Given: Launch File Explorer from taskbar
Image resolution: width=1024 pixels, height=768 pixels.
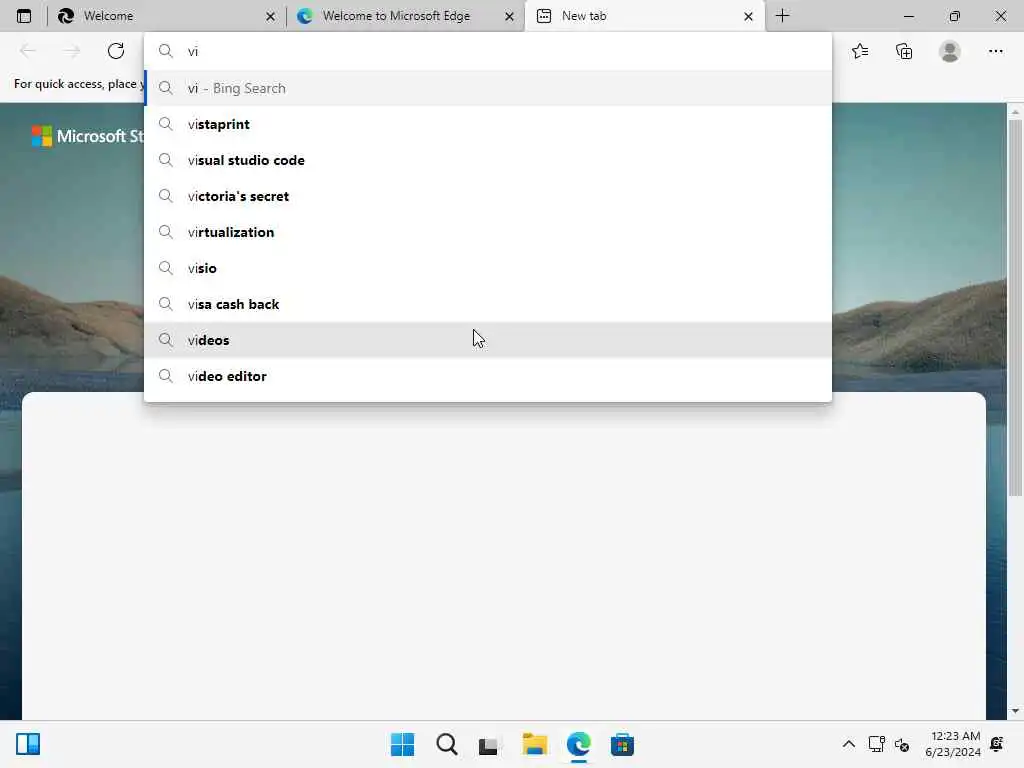Looking at the screenshot, I should click(535, 744).
